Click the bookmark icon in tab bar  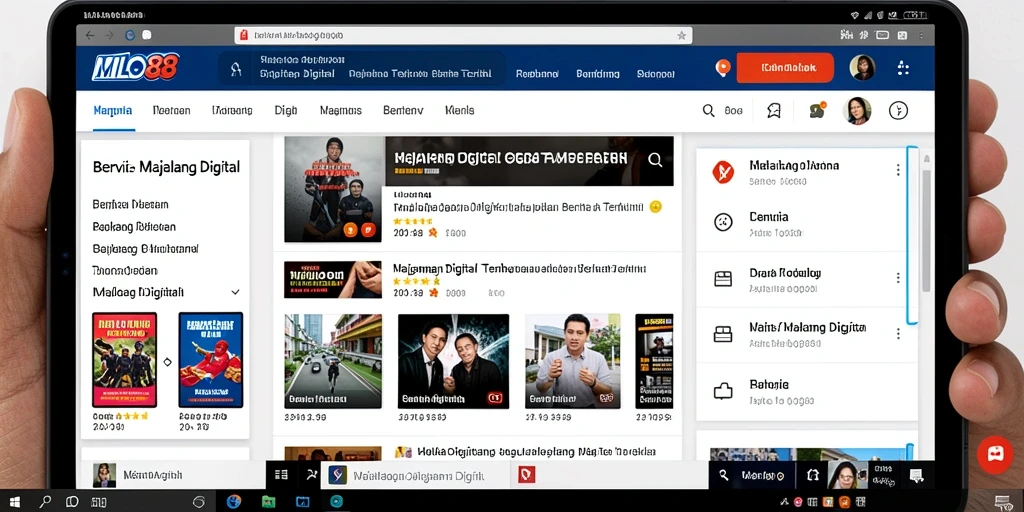774,110
